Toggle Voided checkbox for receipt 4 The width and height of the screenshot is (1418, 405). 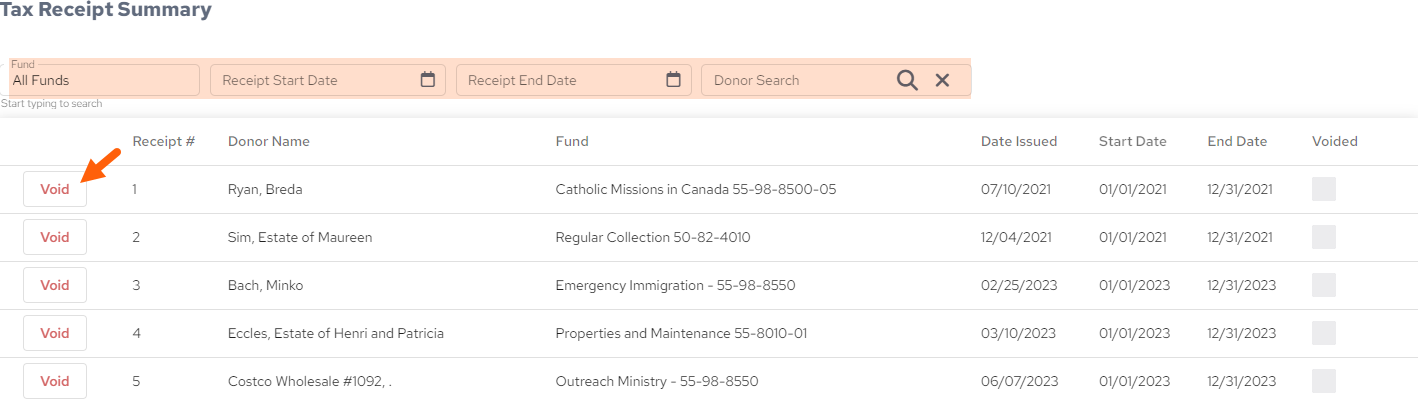click(1324, 333)
